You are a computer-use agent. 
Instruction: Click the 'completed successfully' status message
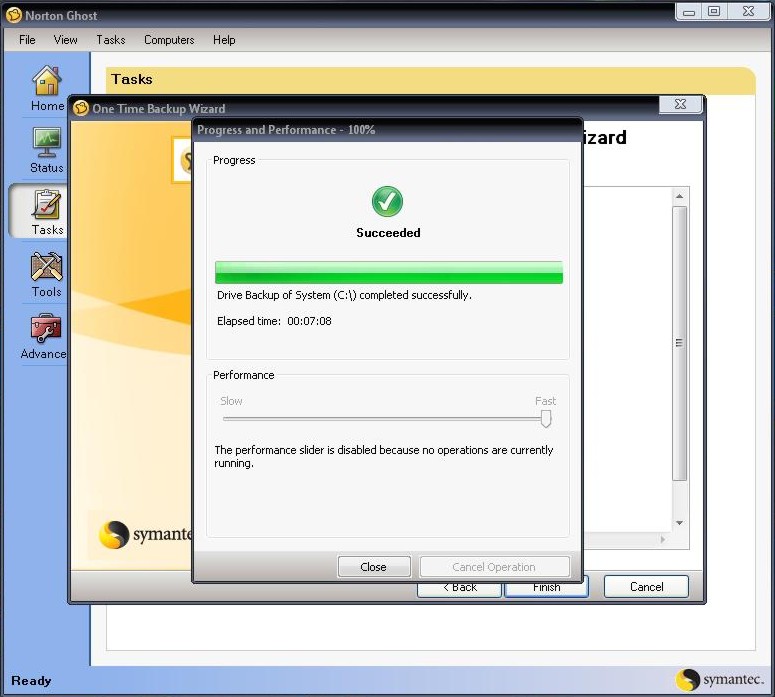point(344,295)
